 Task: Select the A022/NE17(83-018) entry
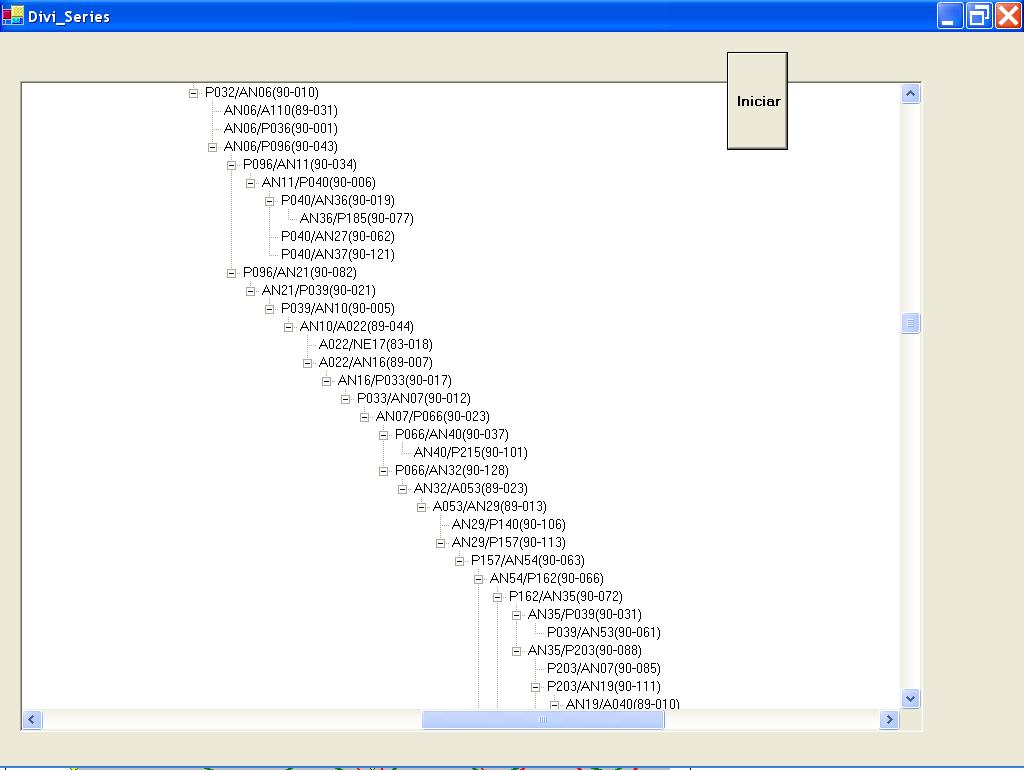click(375, 345)
